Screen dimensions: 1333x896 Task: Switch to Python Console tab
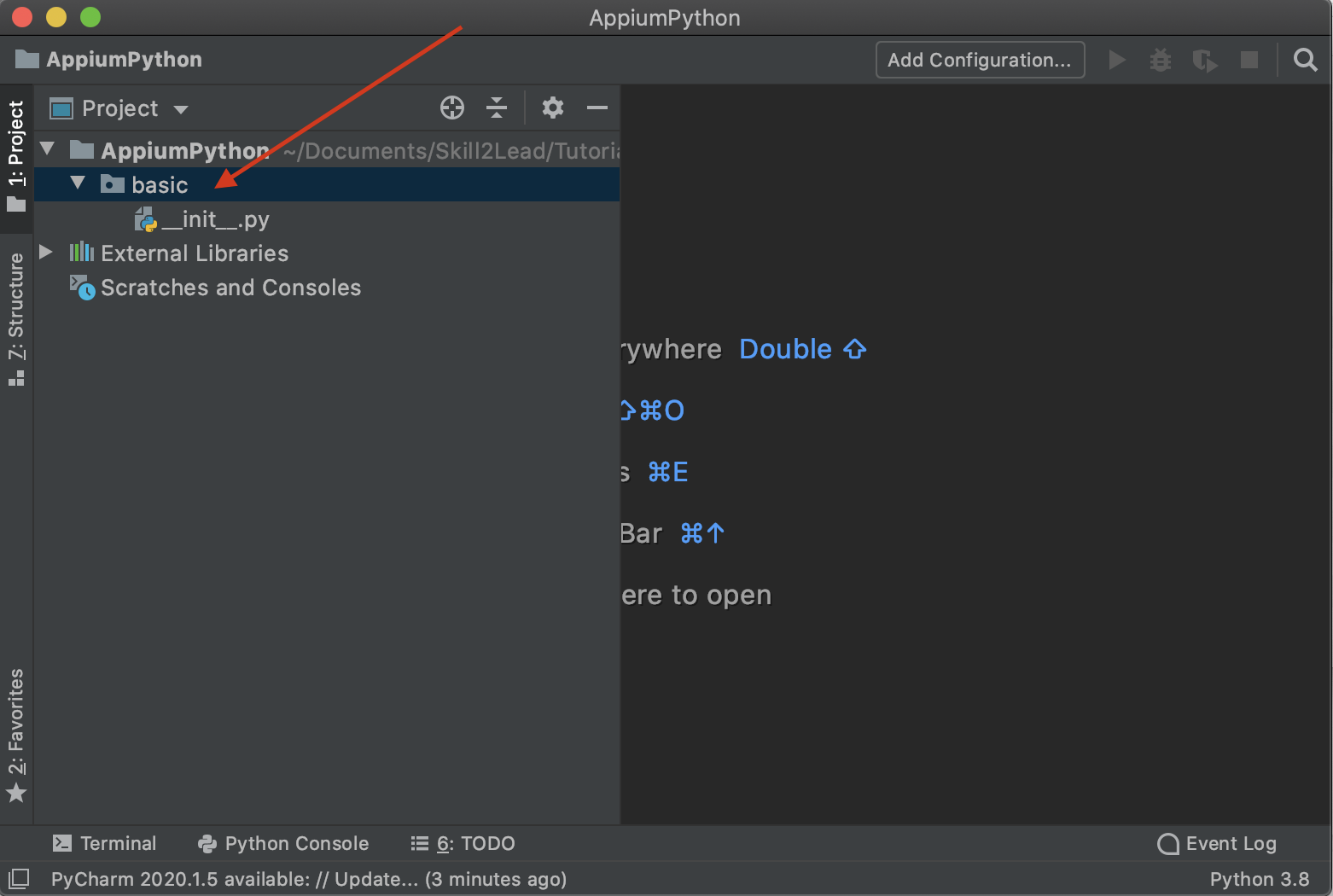(283, 843)
